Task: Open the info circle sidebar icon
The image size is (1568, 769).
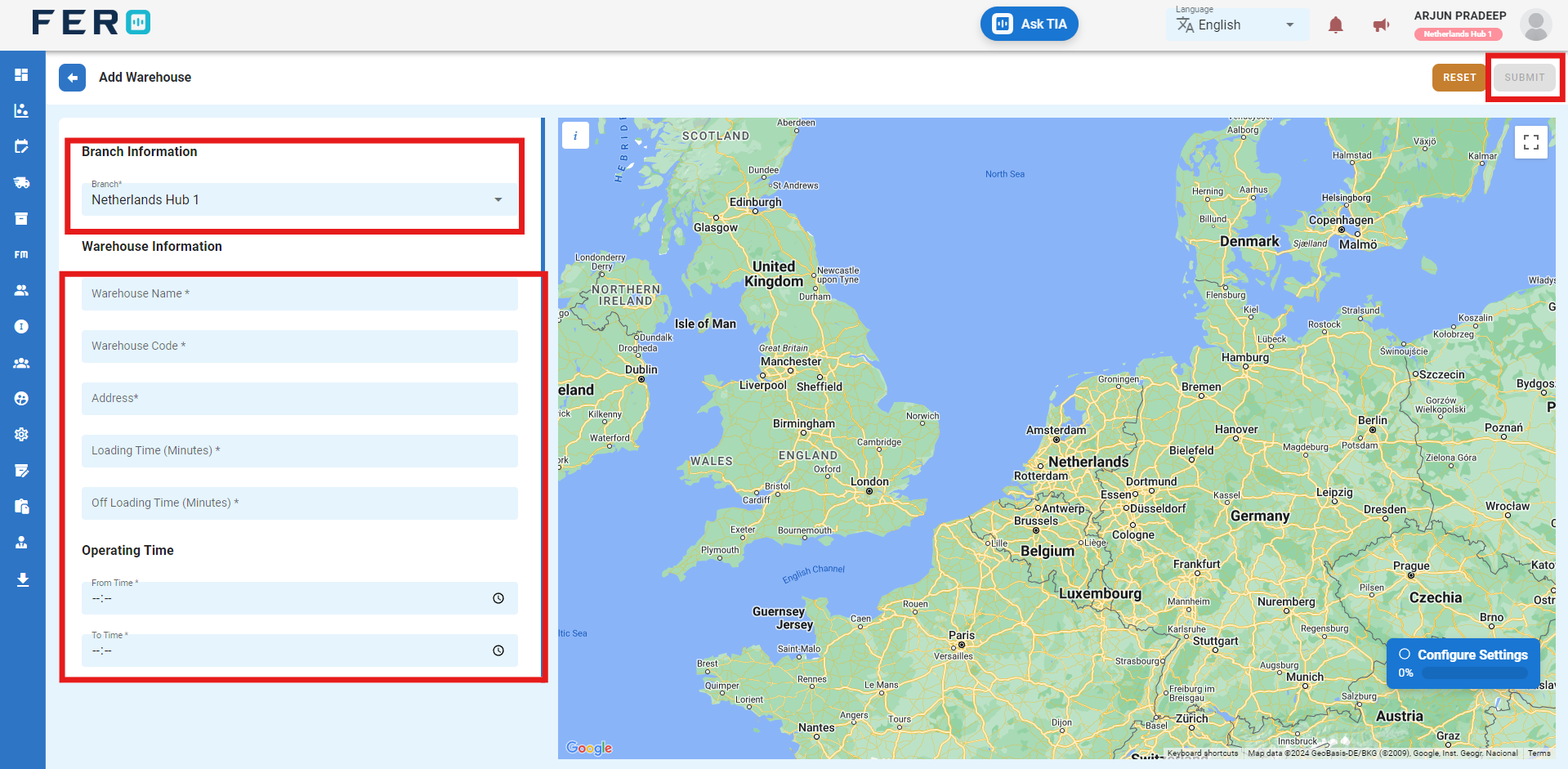Action: click(22, 326)
